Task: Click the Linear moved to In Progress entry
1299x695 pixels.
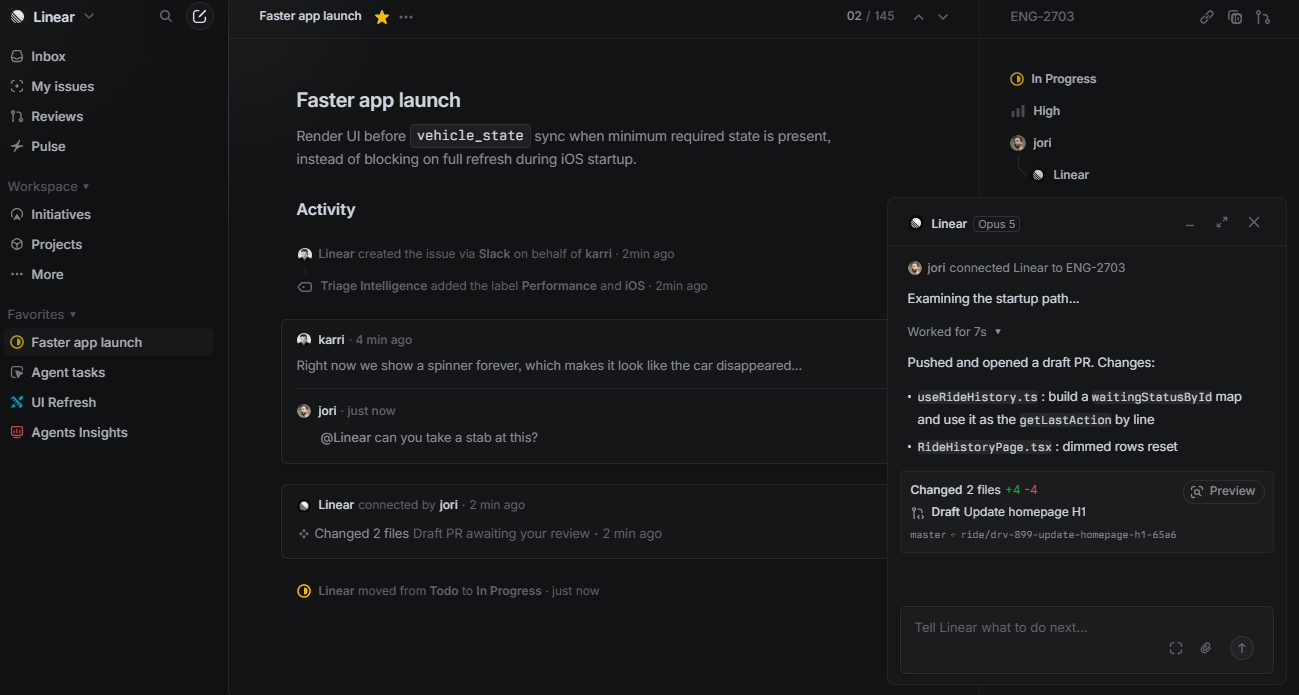Action: 448,591
